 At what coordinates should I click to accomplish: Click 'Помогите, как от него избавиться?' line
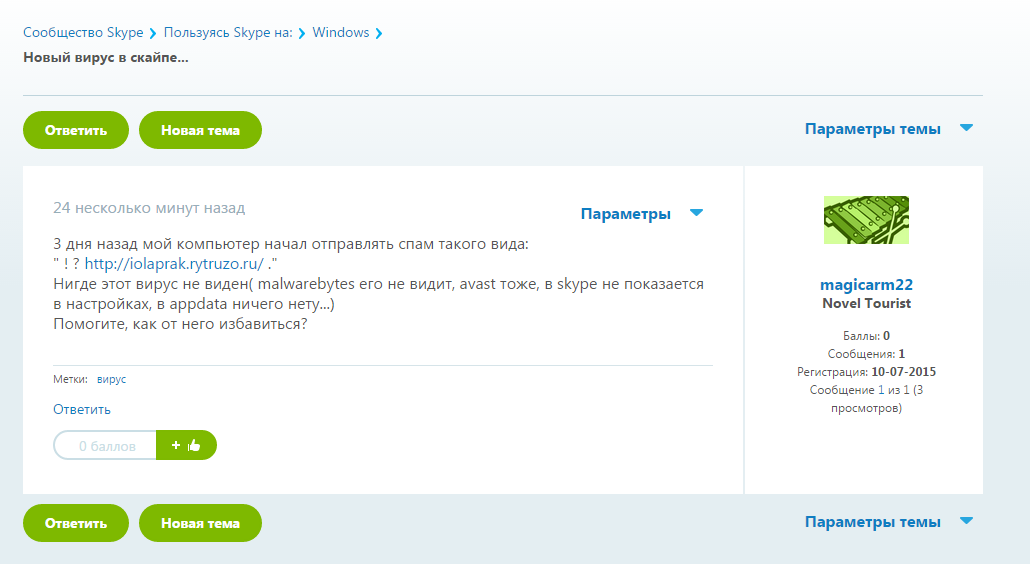click(180, 324)
